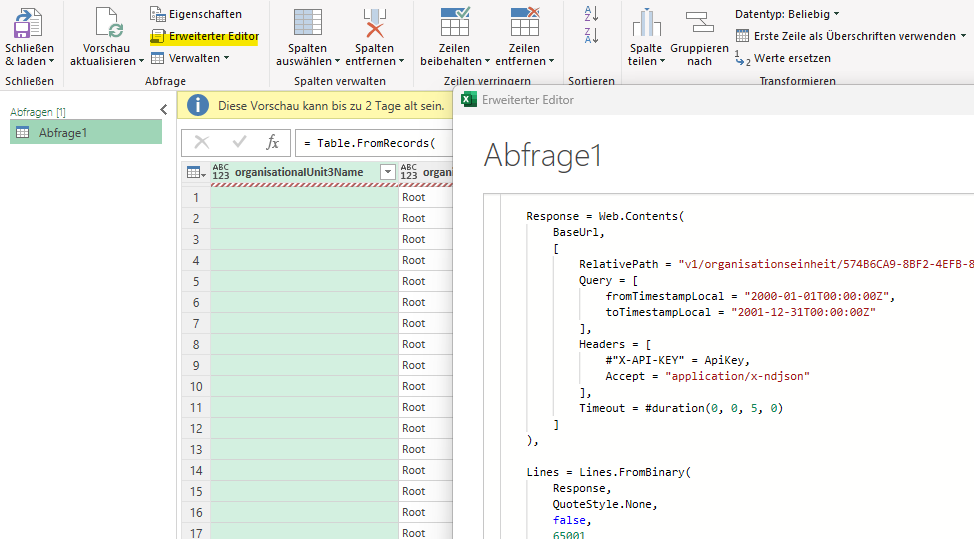The image size is (974, 539).
Task: Click the Vorschau aktualisieren icon
Action: point(107,23)
